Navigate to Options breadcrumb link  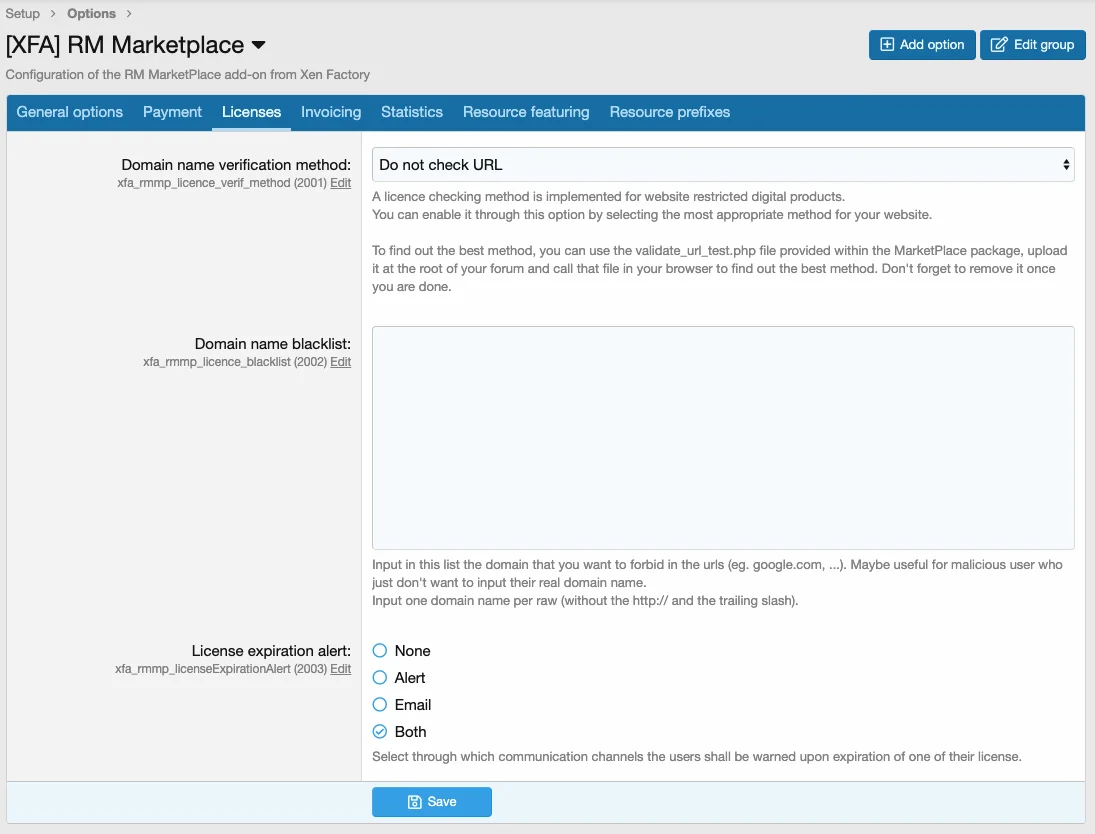(x=91, y=14)
